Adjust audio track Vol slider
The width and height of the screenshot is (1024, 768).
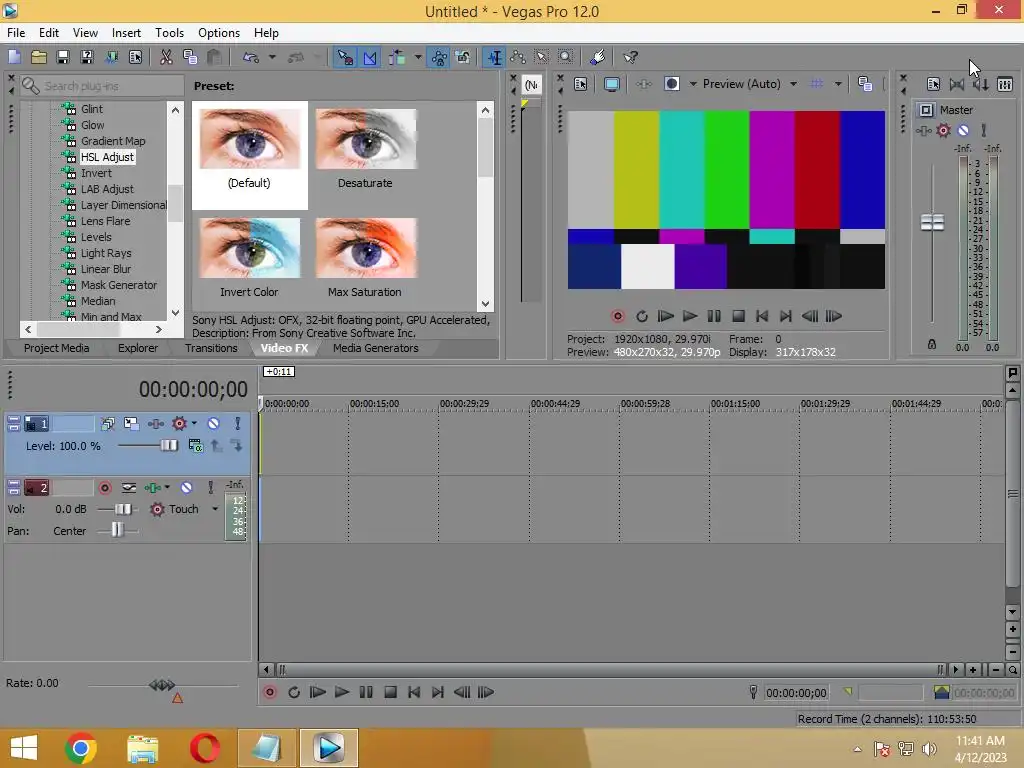coord(123,509)
